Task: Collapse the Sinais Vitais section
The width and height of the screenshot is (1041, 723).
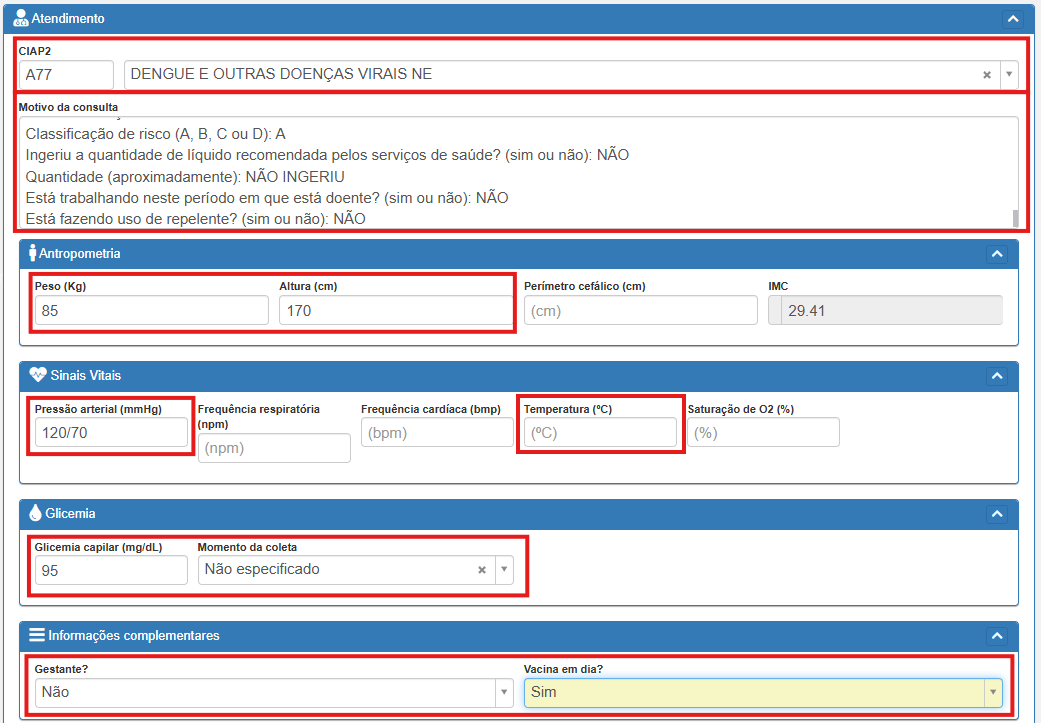Action: tap(996, 376)
